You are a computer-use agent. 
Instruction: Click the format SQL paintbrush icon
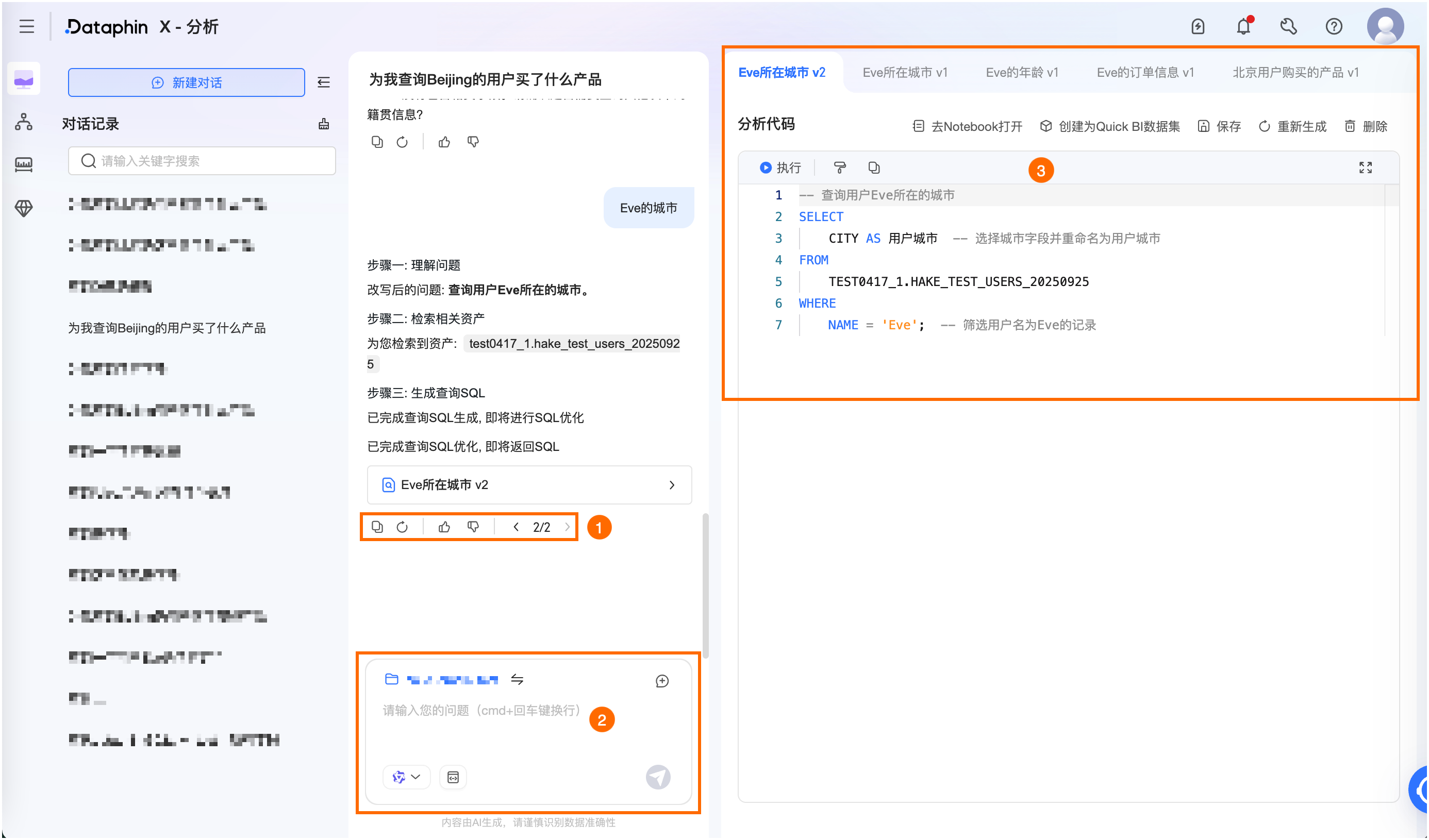pyautogui.click(x=840, y=168)
